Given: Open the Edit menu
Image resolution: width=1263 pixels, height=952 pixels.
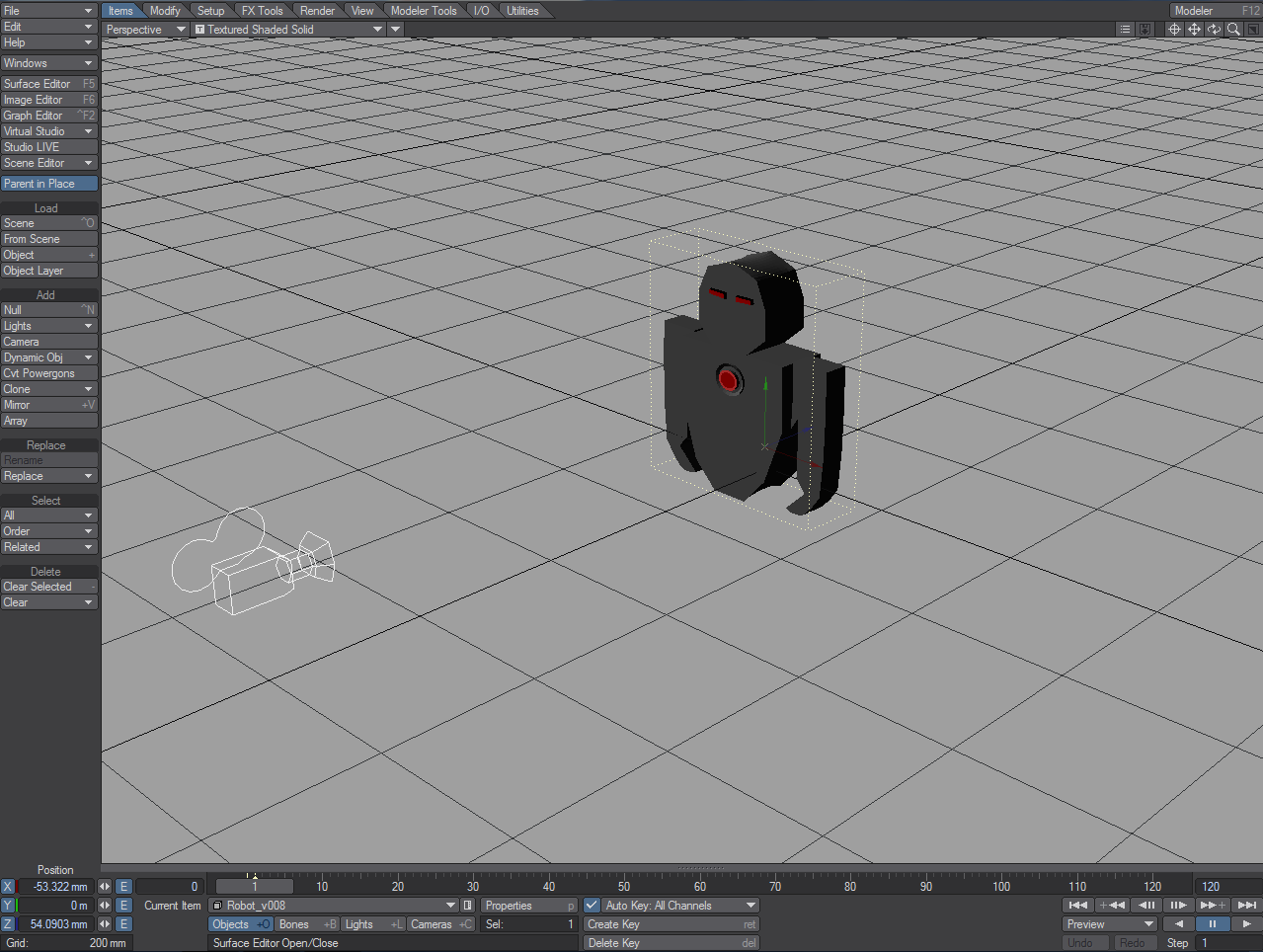Looking at the screenshot, I should click(x=49, y=27).
